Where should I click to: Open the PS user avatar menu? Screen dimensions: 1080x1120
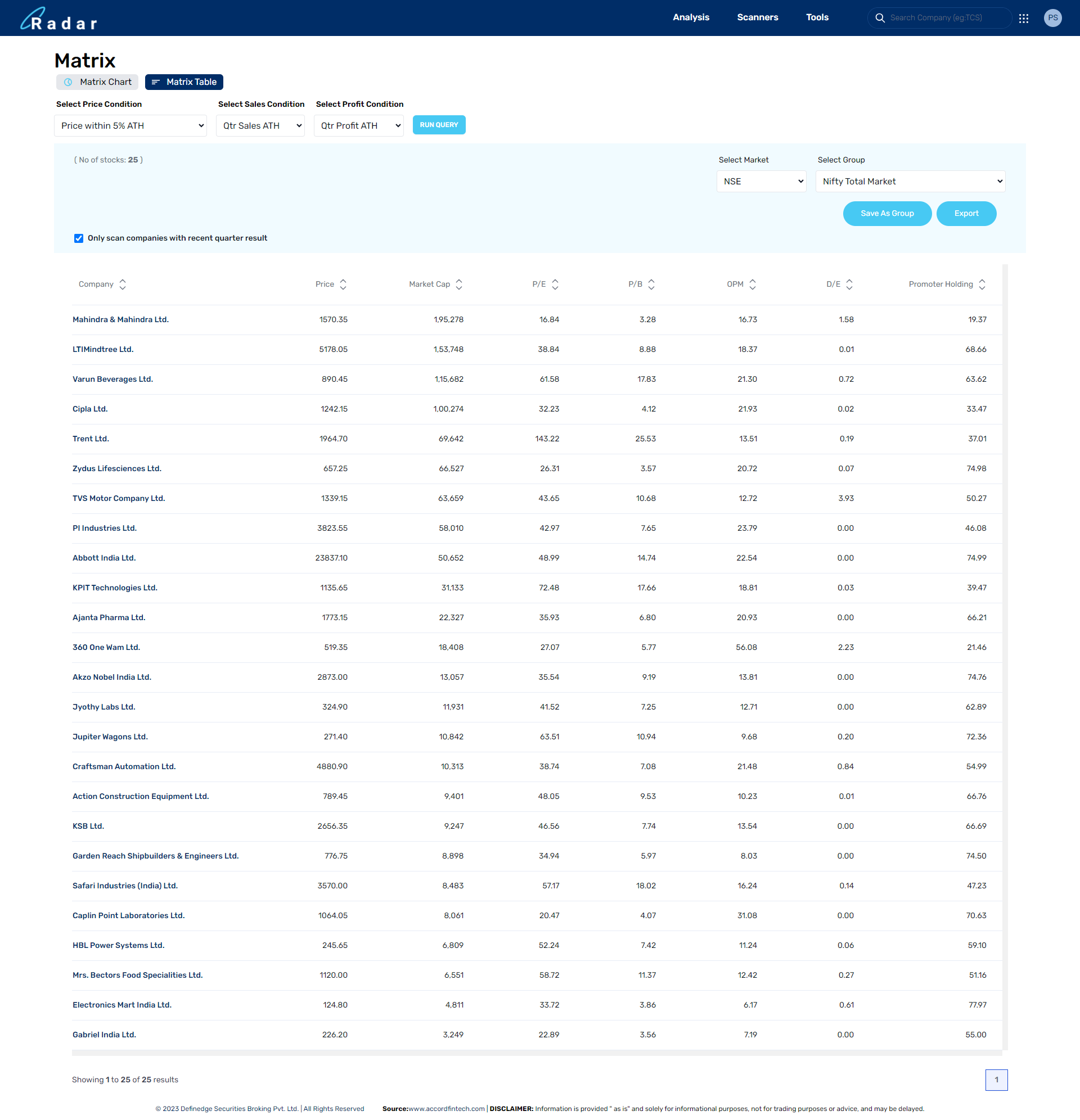tap(1052, 18)
